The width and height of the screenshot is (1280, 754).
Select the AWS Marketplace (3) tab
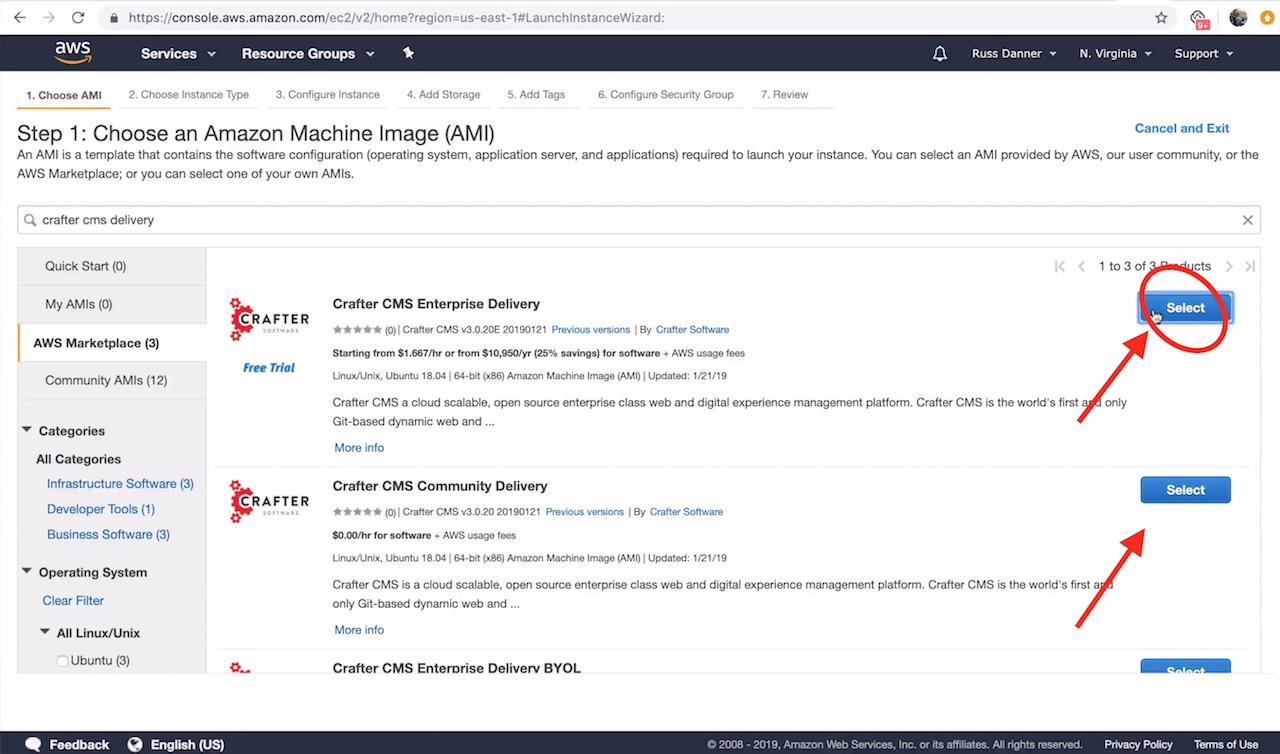tap(112, 343)
